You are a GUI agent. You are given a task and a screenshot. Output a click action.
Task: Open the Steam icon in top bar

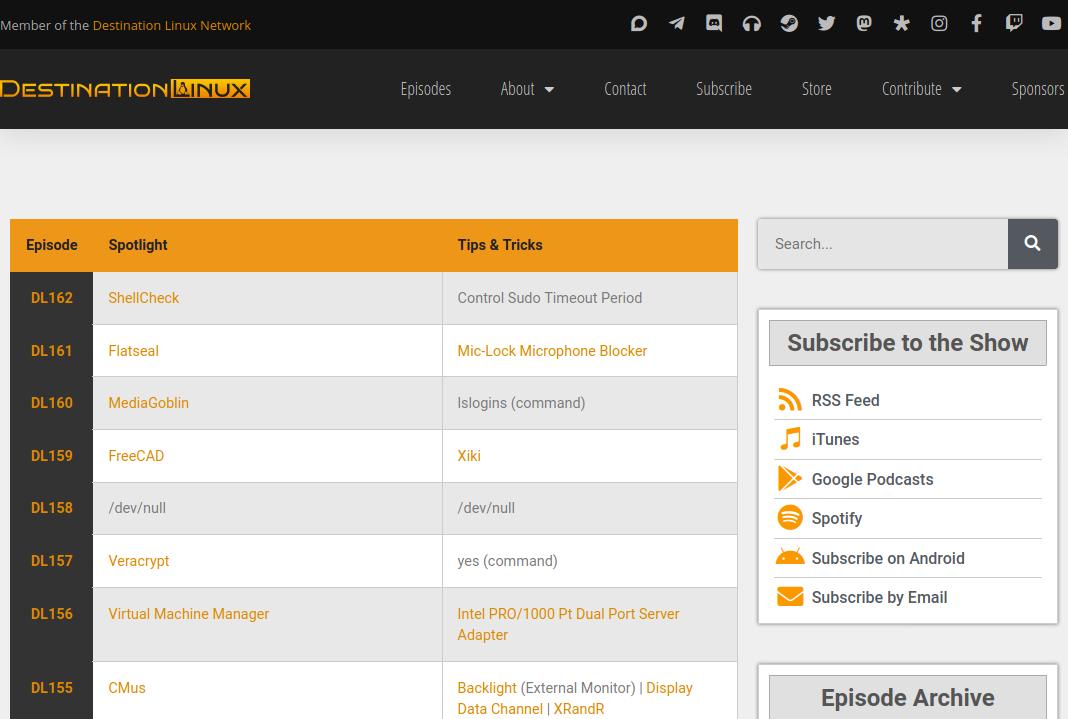[x=789, y=24]
